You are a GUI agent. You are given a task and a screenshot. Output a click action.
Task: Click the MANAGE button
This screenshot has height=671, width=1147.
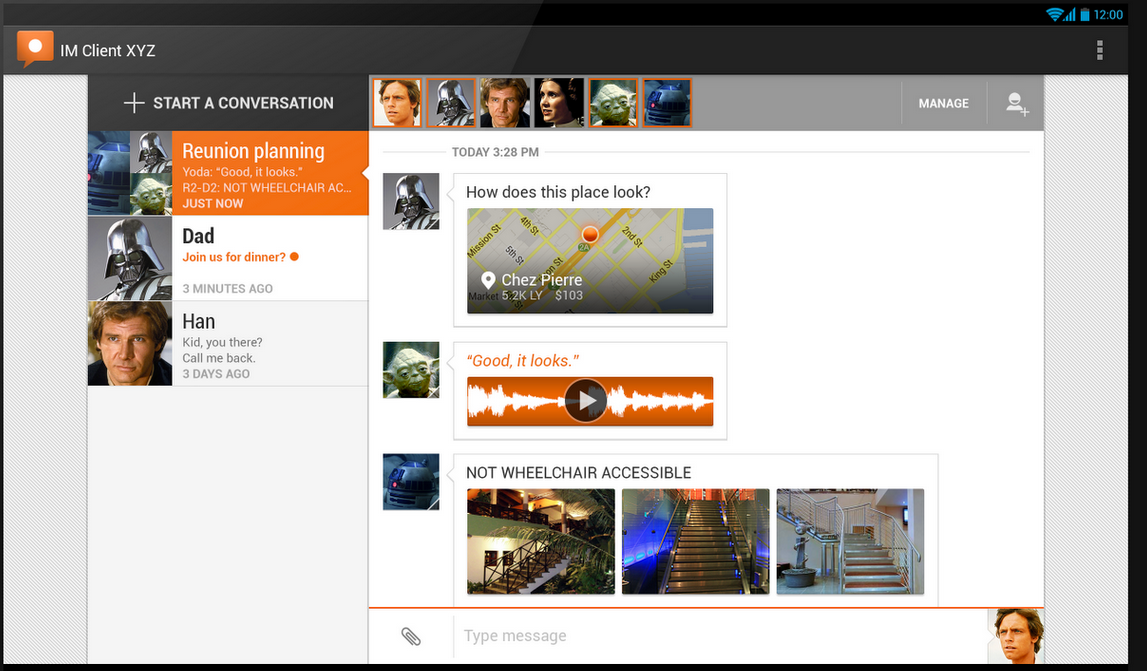[944, 104]
